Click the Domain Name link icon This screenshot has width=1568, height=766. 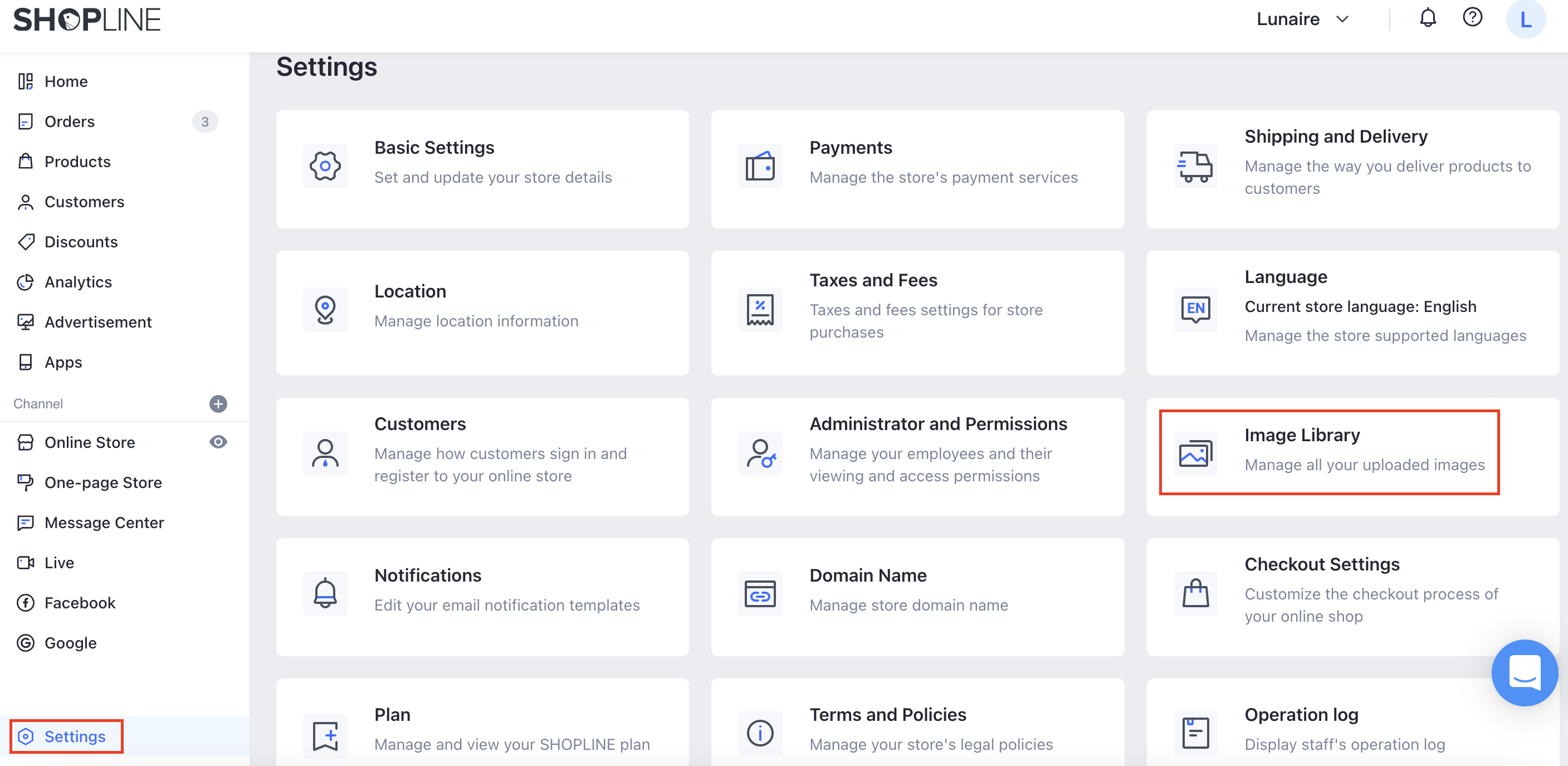pos(760,594)
